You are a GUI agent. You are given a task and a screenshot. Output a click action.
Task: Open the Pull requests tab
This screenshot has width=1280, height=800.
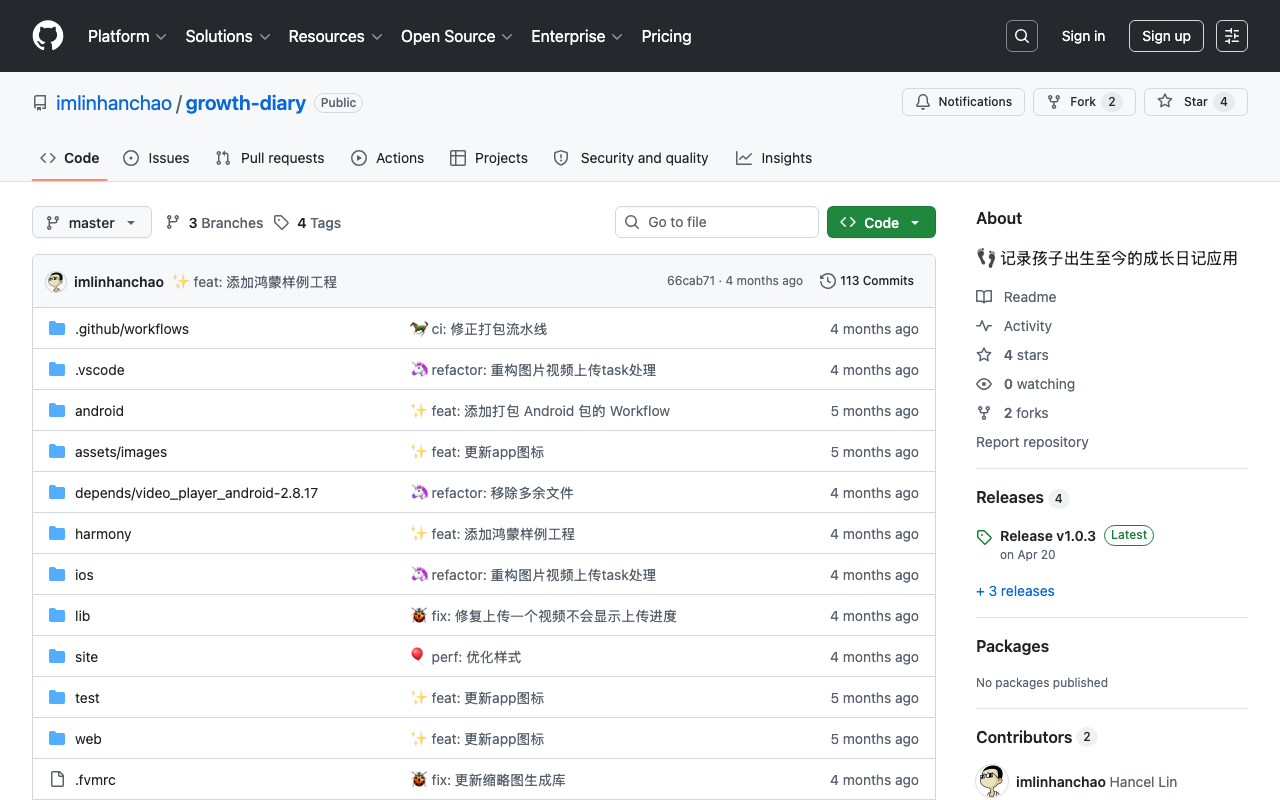[x=270, y=158]
